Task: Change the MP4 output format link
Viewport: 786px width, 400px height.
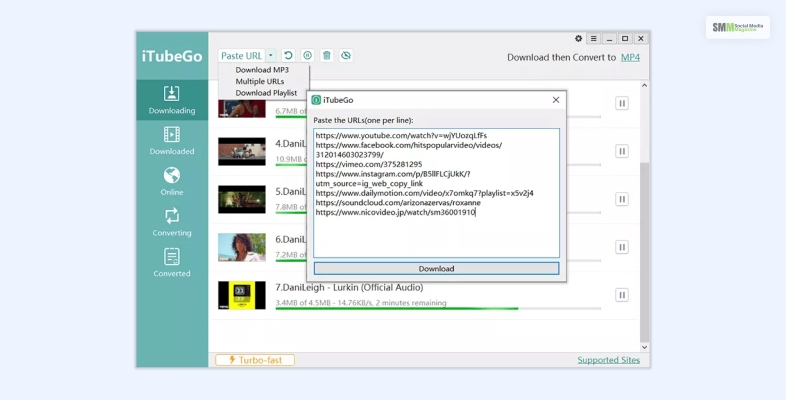Action: pyautogui.click(x=630, y=57)
